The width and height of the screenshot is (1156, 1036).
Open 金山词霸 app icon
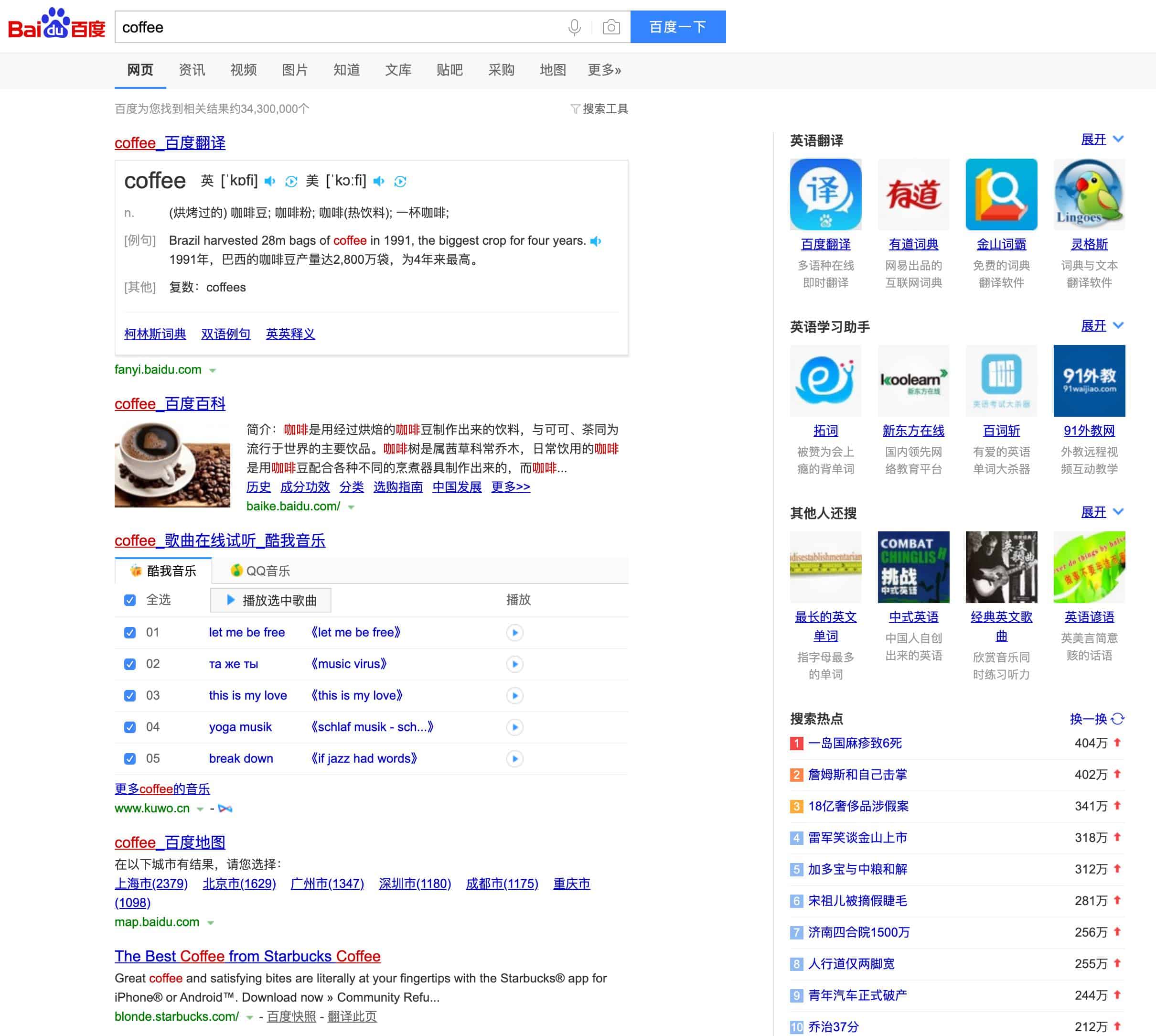[1001, 194]
